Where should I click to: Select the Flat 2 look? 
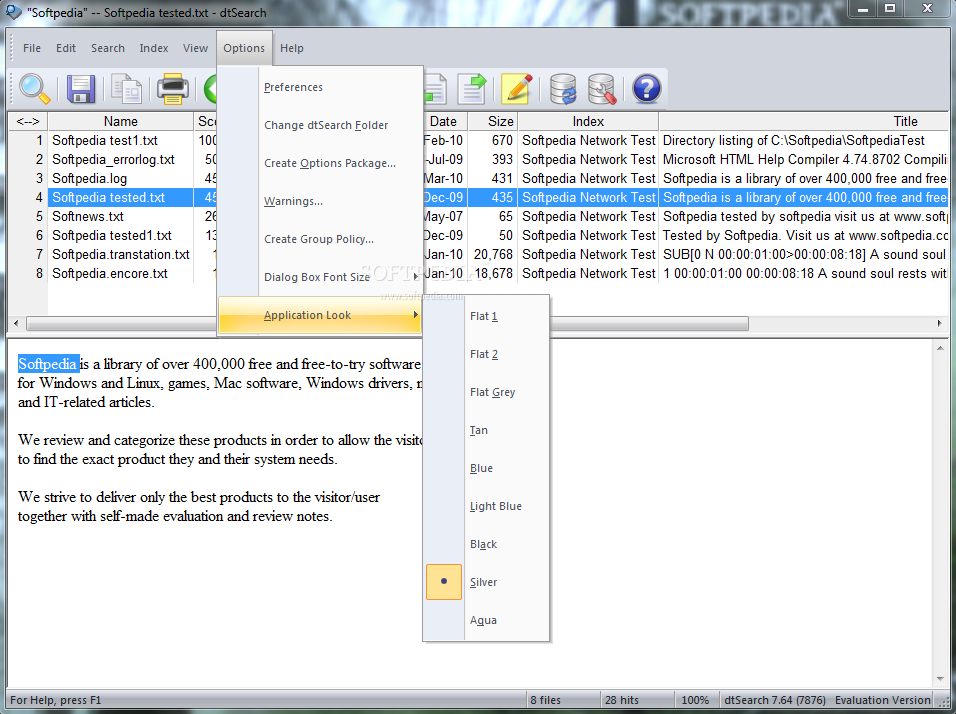click(x=487, y=354)
